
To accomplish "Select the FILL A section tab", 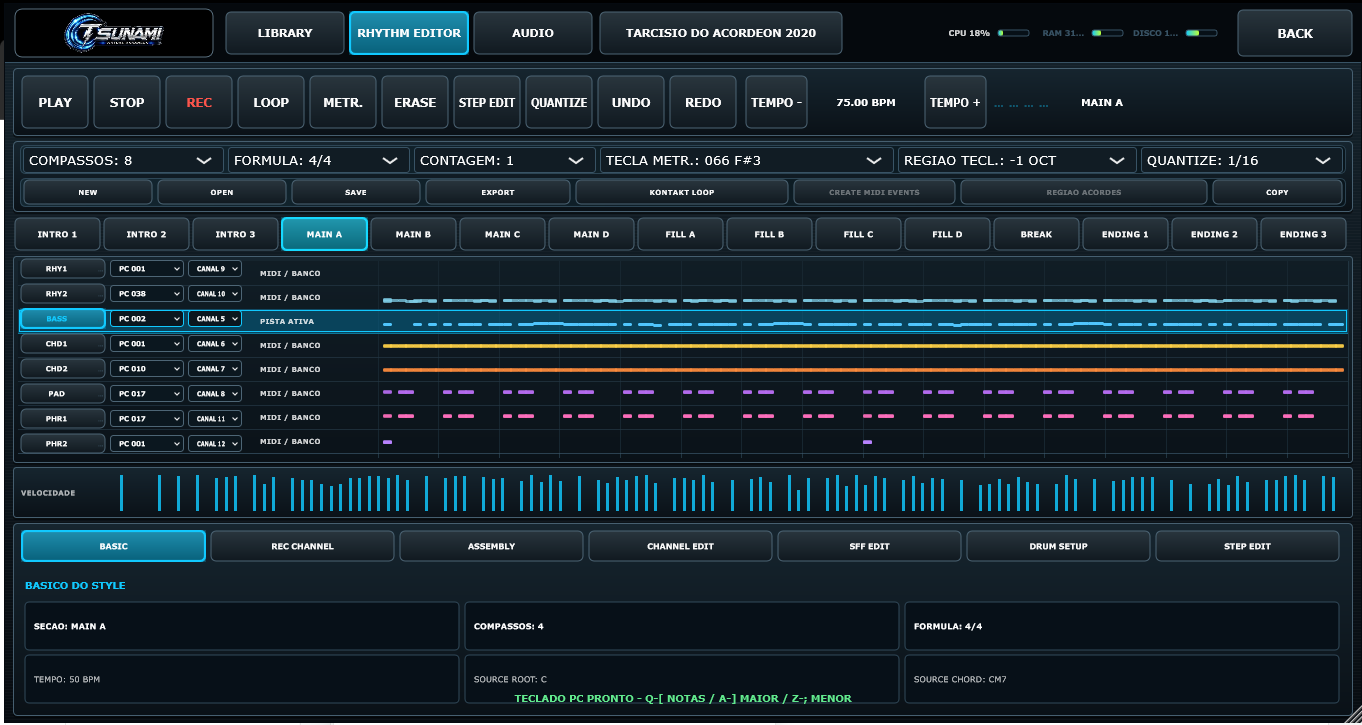I will point(681,234).
